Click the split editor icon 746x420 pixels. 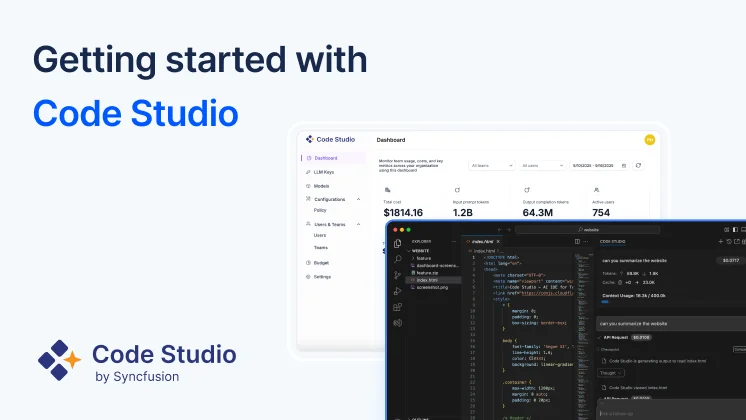(x=577, y=242)
